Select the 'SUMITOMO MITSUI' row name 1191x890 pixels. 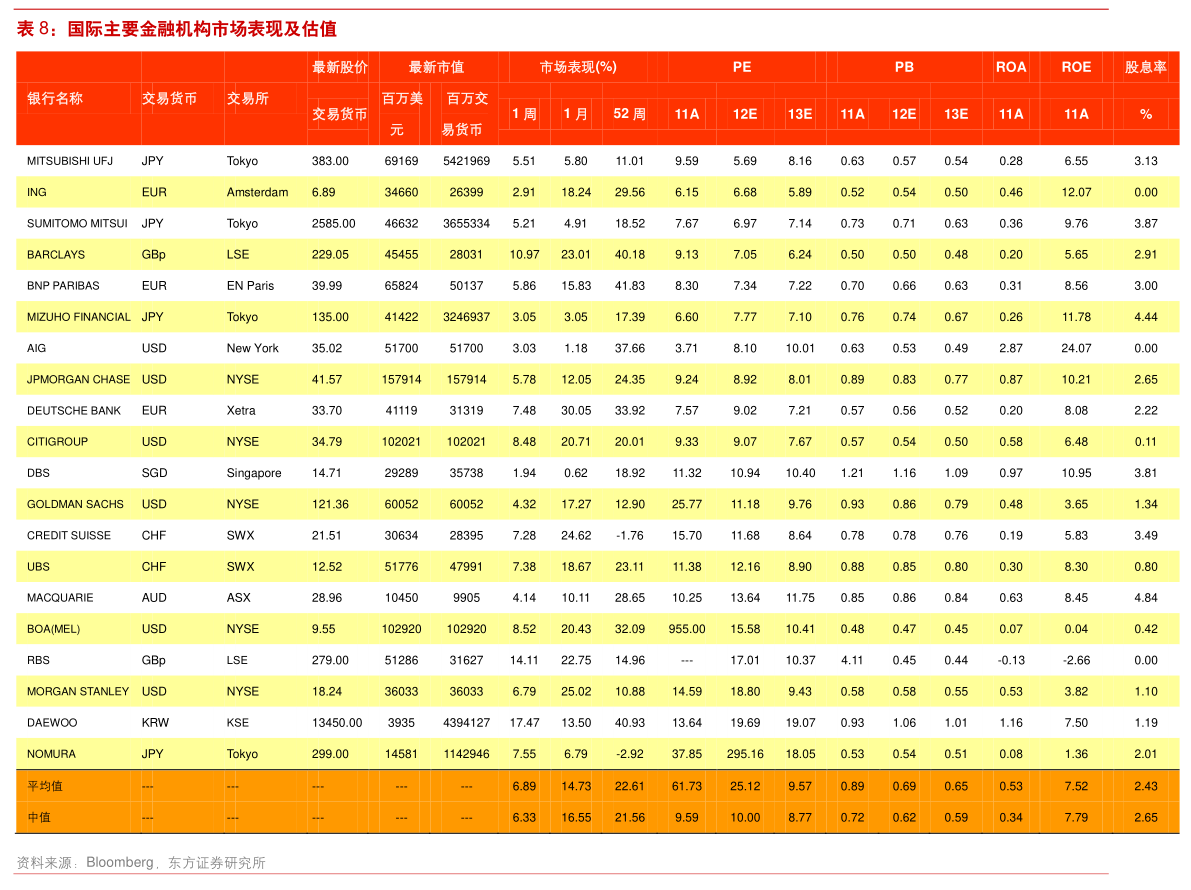(x=77, y=223)
